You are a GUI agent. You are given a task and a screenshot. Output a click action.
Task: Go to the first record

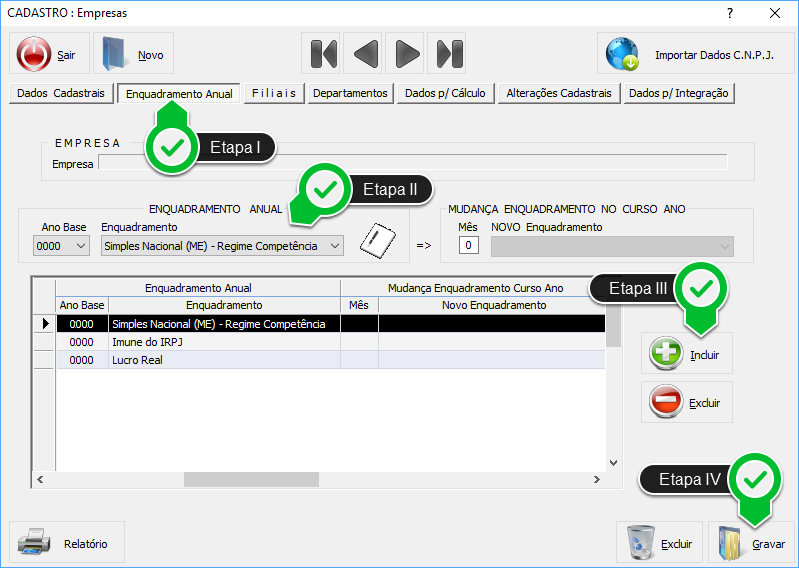coord(323,53)
